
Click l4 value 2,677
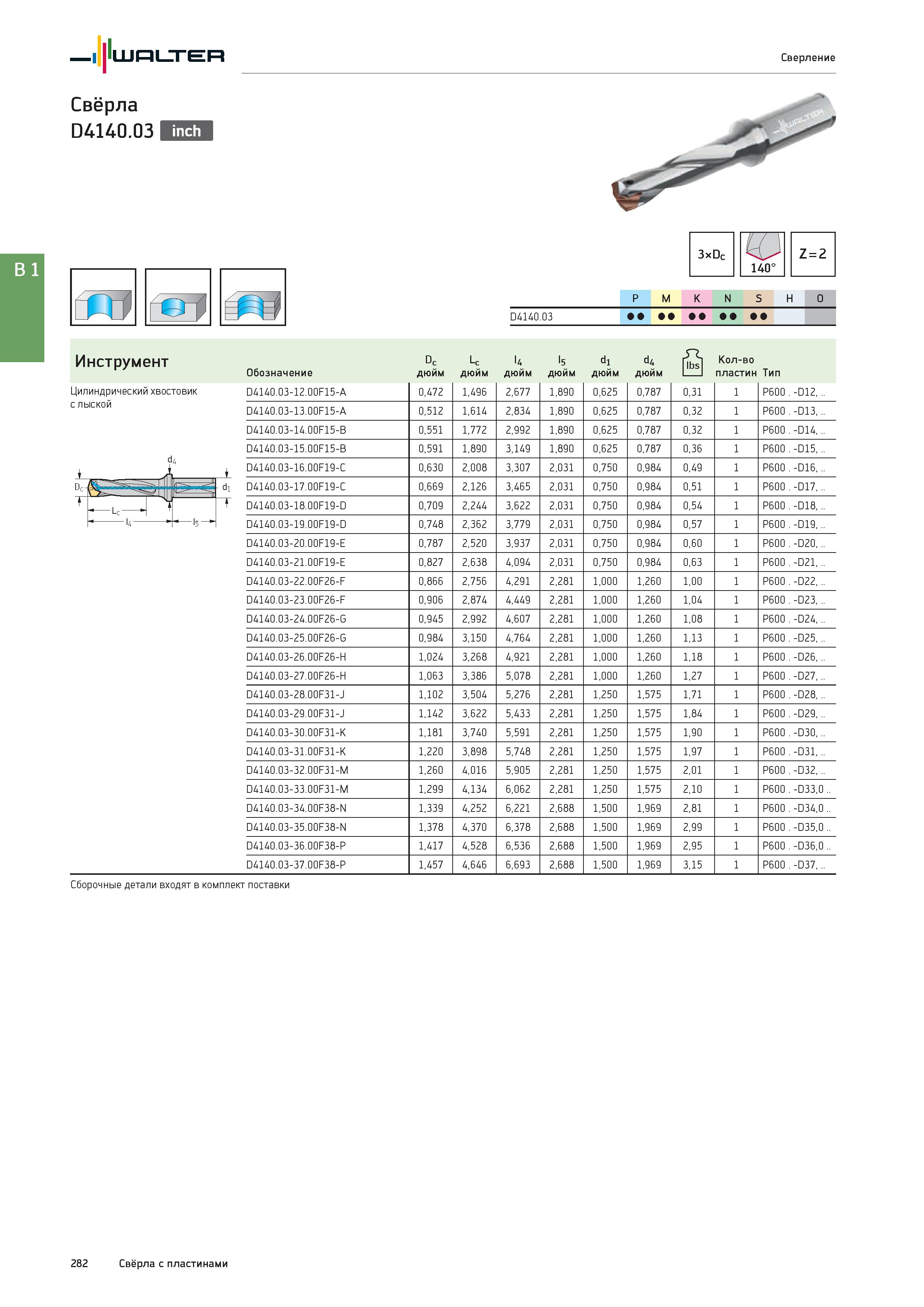coord(518,392)
